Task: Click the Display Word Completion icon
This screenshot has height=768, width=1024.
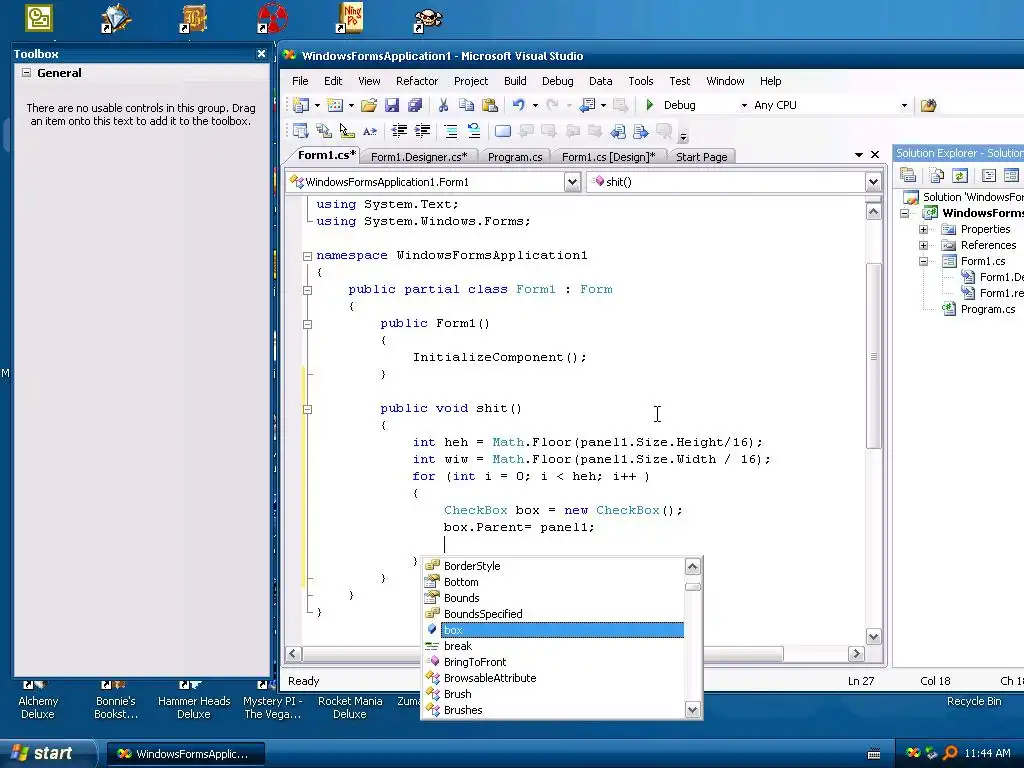Action: coord(370,131)
